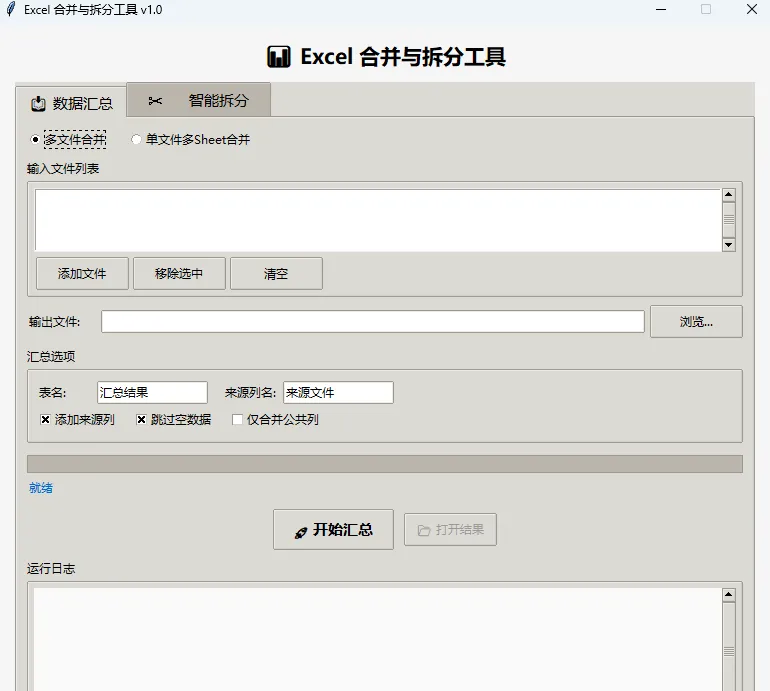Screen dimensions: 770x691
Task: Minimize the Excel tool window
Action: point(661,9)
